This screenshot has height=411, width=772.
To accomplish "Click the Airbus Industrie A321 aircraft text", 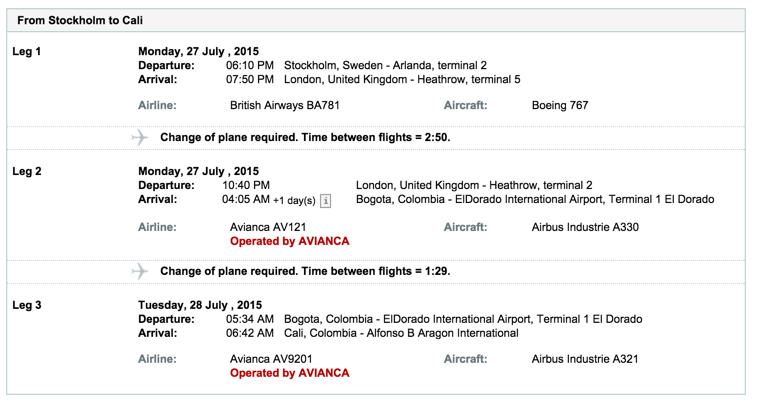I will coord(585,359).
